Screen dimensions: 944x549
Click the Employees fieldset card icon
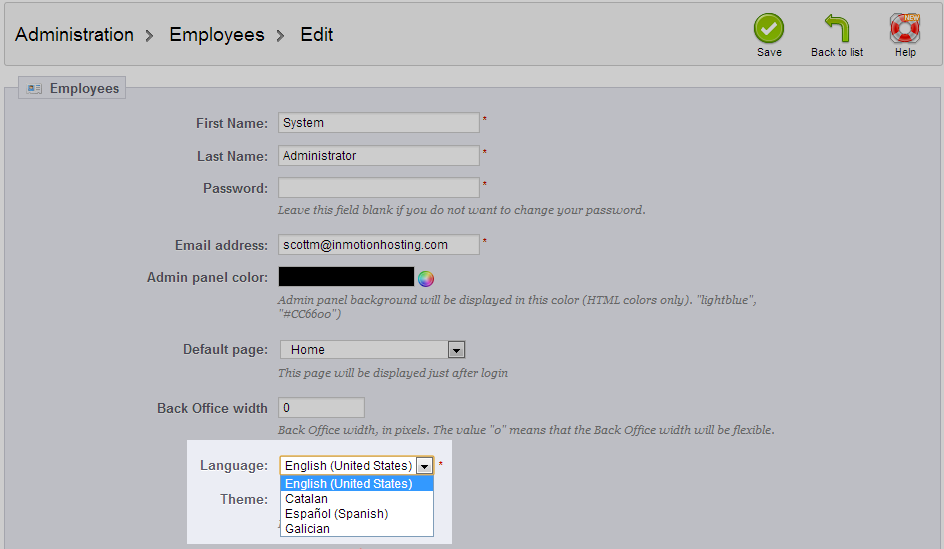[x=35, y=89]
